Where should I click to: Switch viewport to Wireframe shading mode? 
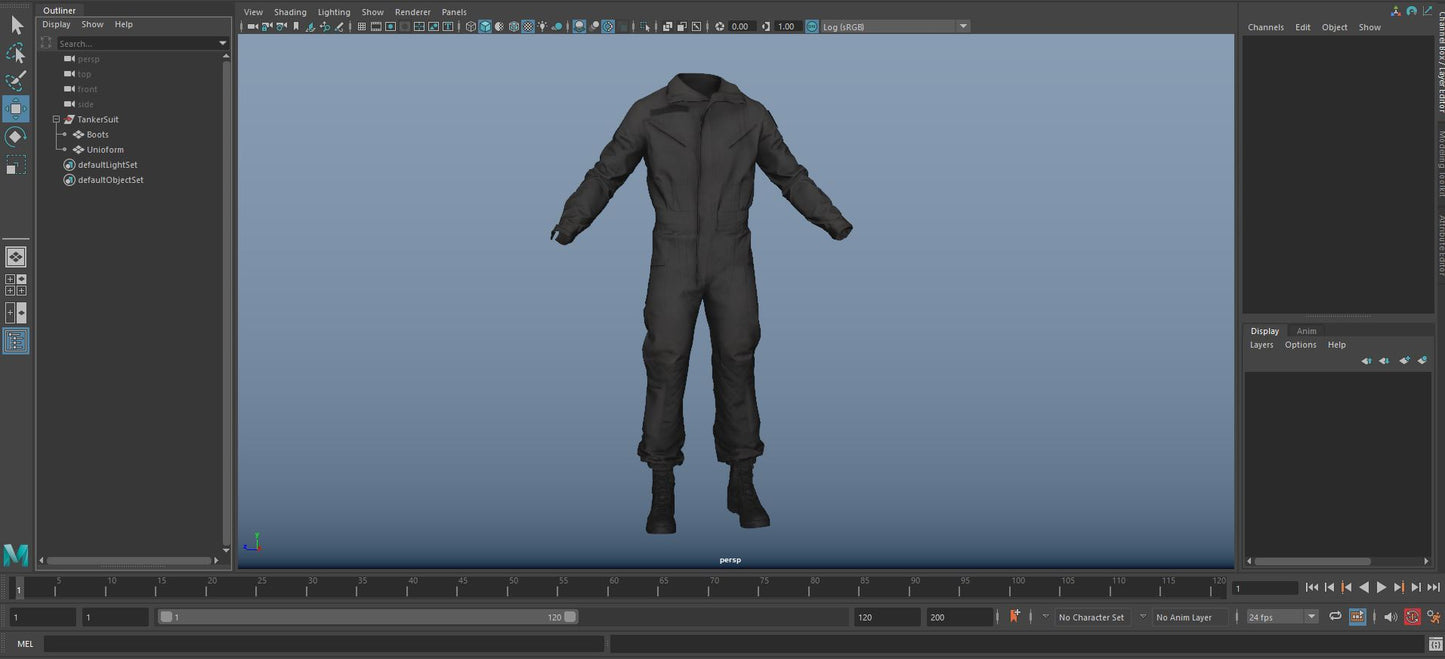tap(470, 26)
